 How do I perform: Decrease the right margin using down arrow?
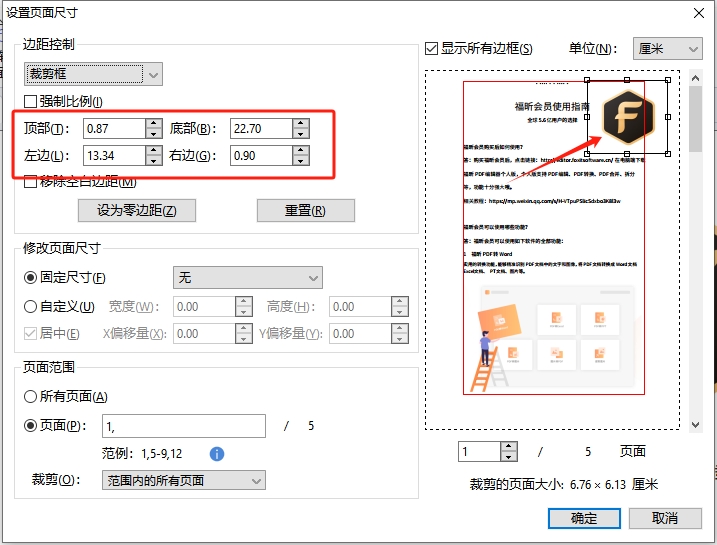pos(299,161)
